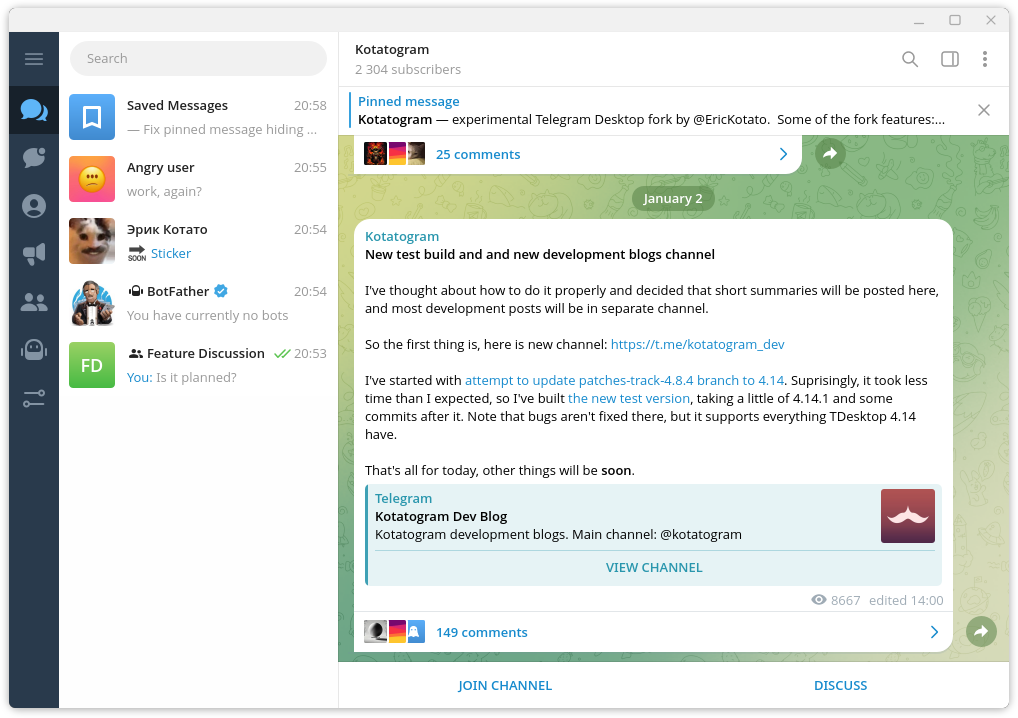Open the bots folder icon
1018x718 pixels.
[34, 350]
